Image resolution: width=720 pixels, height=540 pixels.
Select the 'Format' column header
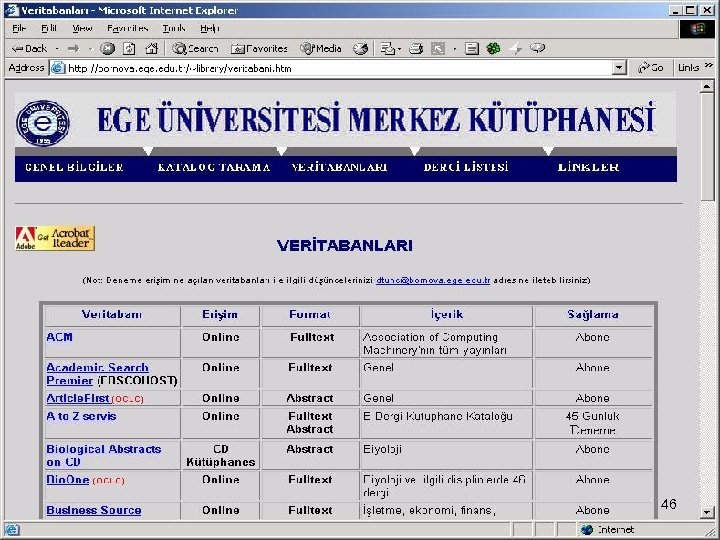(310, 315)
